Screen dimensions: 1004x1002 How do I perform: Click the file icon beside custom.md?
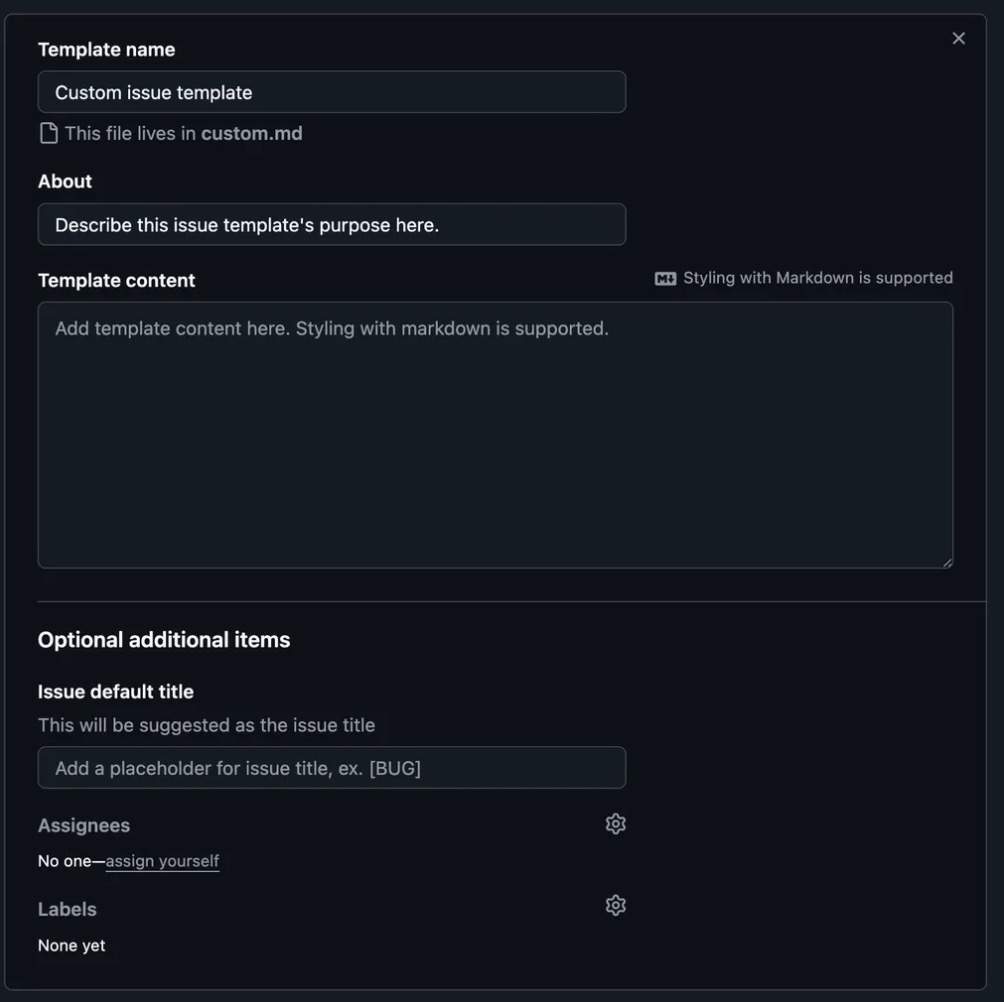(x=48, y=134)
